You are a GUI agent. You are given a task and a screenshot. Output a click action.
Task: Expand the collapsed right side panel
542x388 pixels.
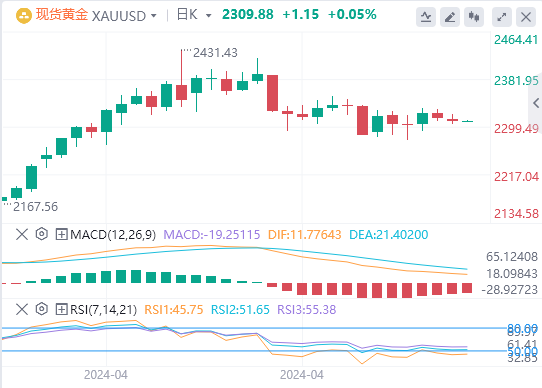536,103
